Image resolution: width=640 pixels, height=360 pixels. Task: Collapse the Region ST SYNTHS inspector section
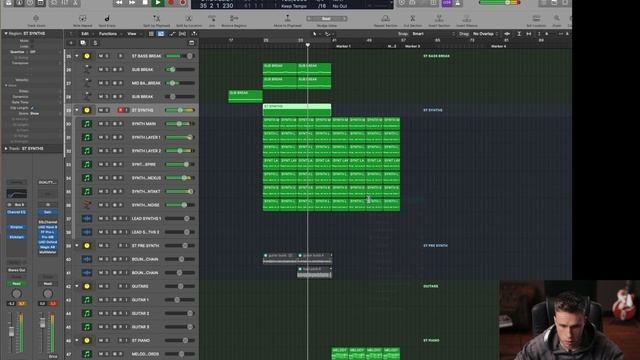click(6, 33)
